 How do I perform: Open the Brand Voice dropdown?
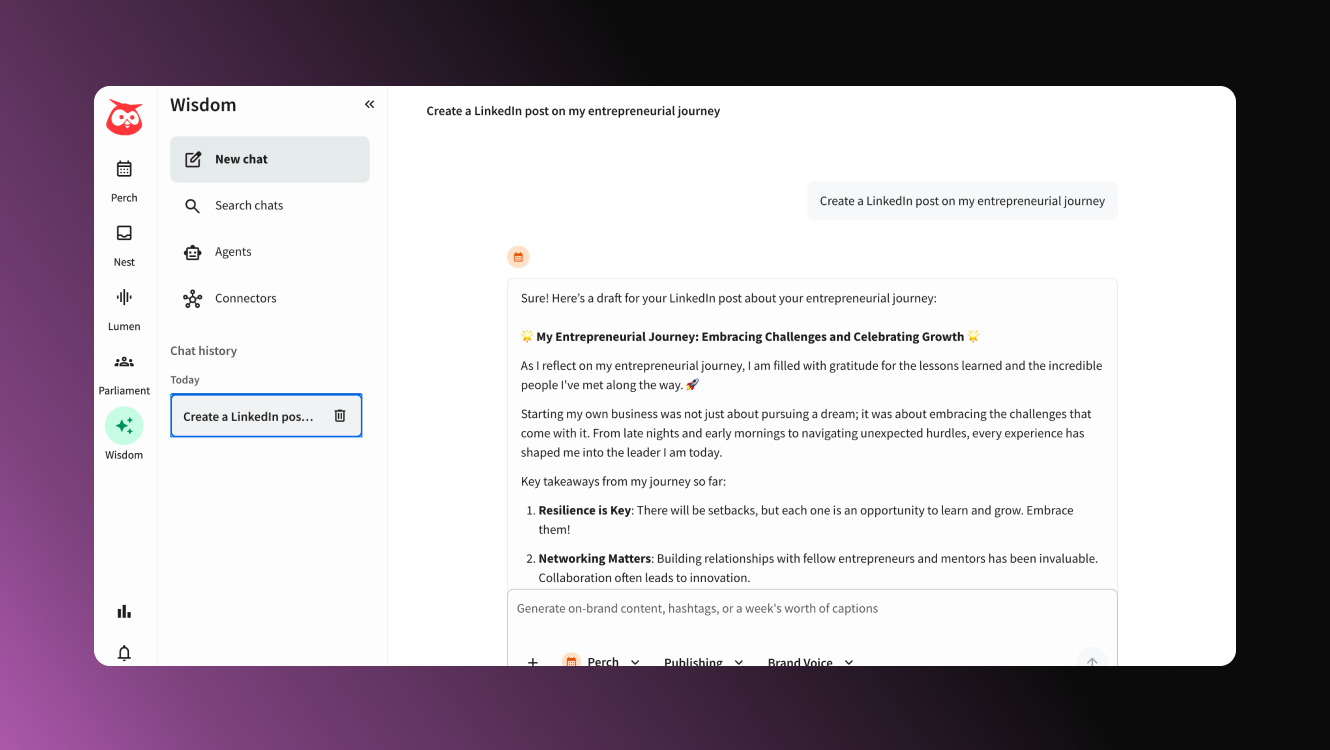(x=811, y=662)
